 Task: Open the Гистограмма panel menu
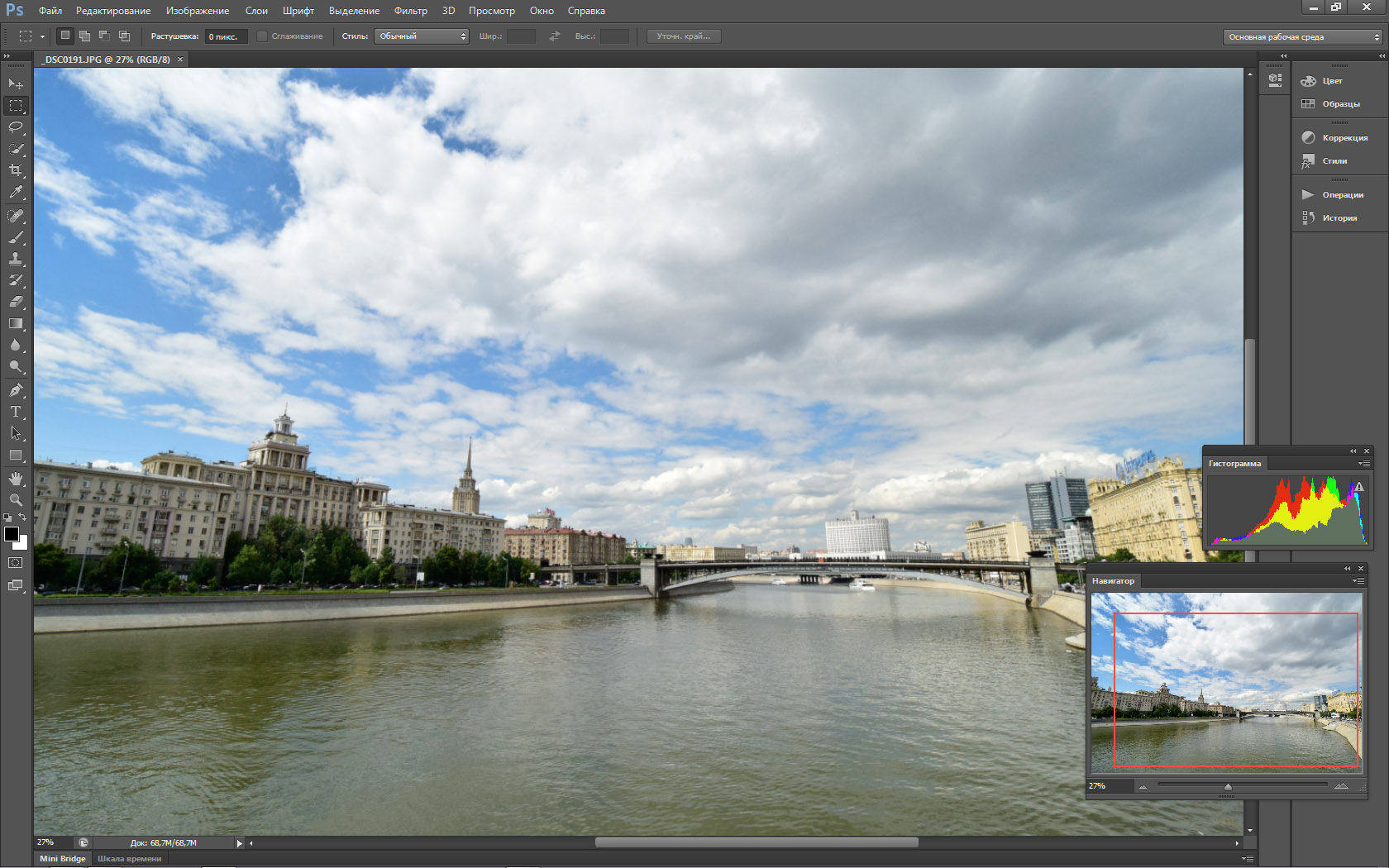point(1363,464)
